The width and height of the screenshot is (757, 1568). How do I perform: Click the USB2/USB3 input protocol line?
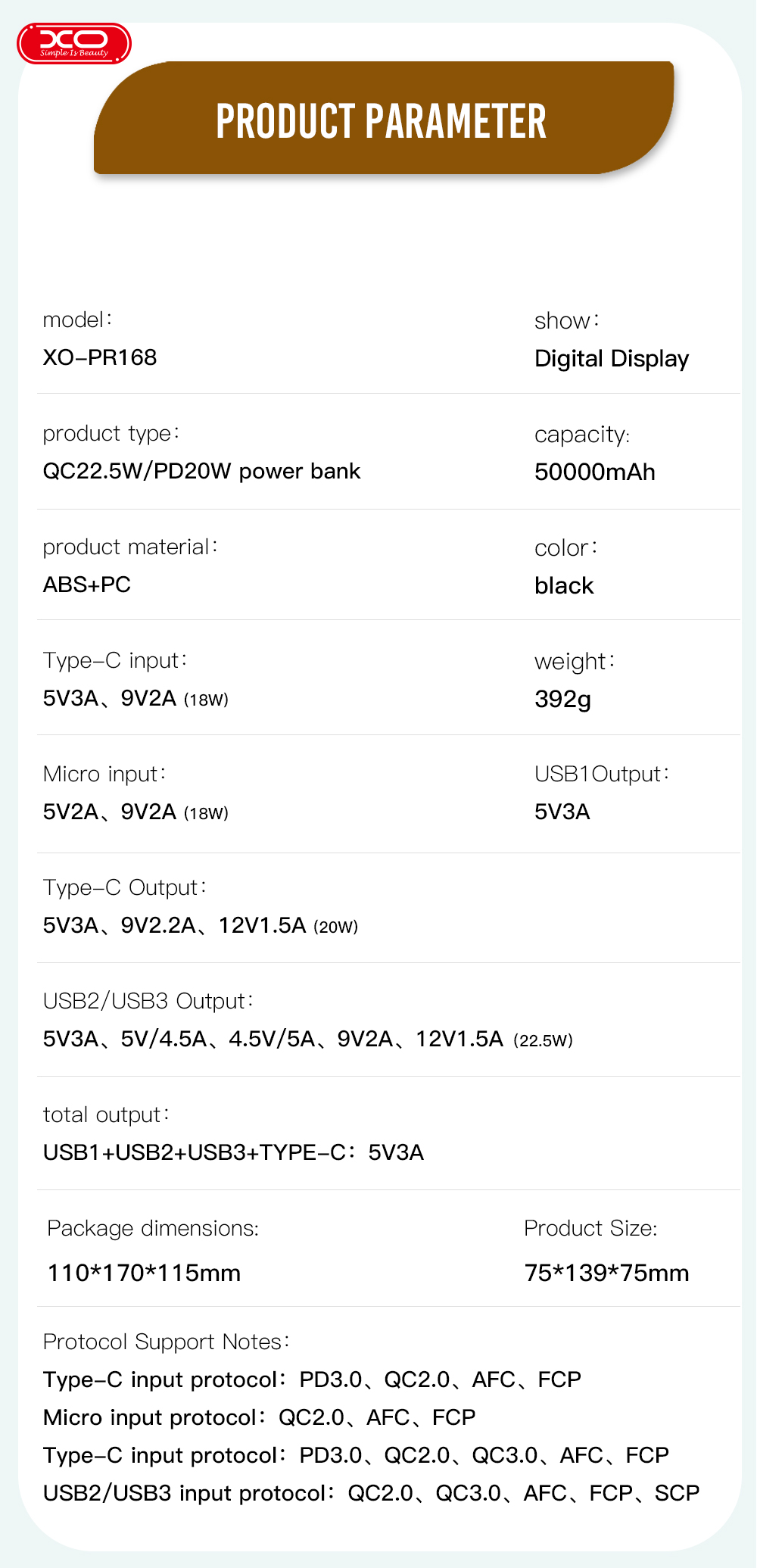(371, 1493)
